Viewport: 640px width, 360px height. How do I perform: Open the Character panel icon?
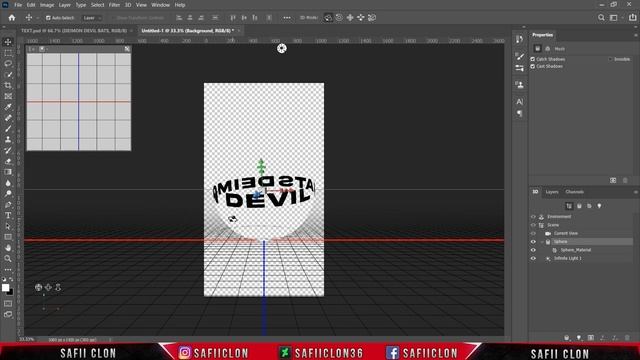coord(520,102)
